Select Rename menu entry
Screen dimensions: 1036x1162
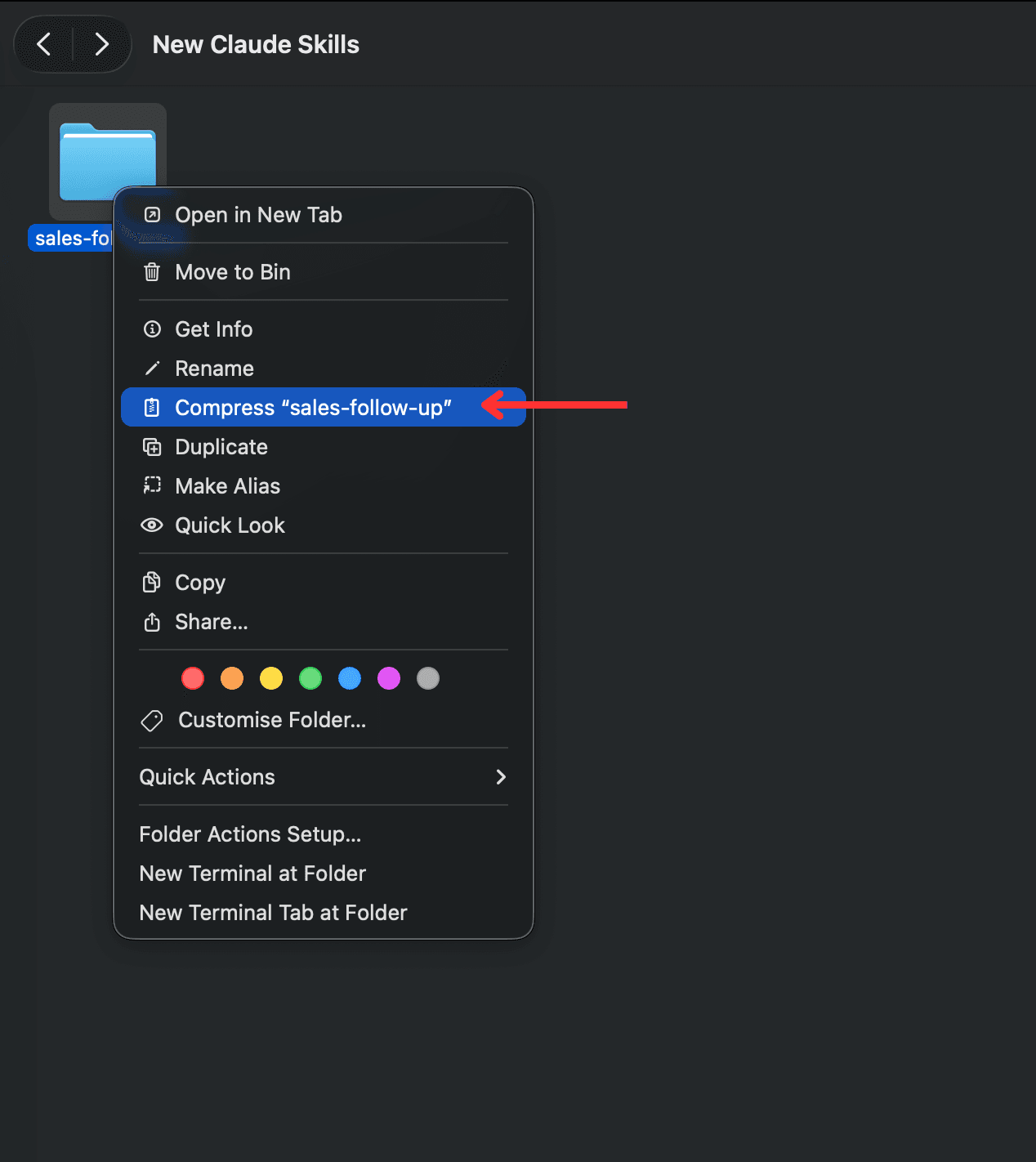point(323,369)
